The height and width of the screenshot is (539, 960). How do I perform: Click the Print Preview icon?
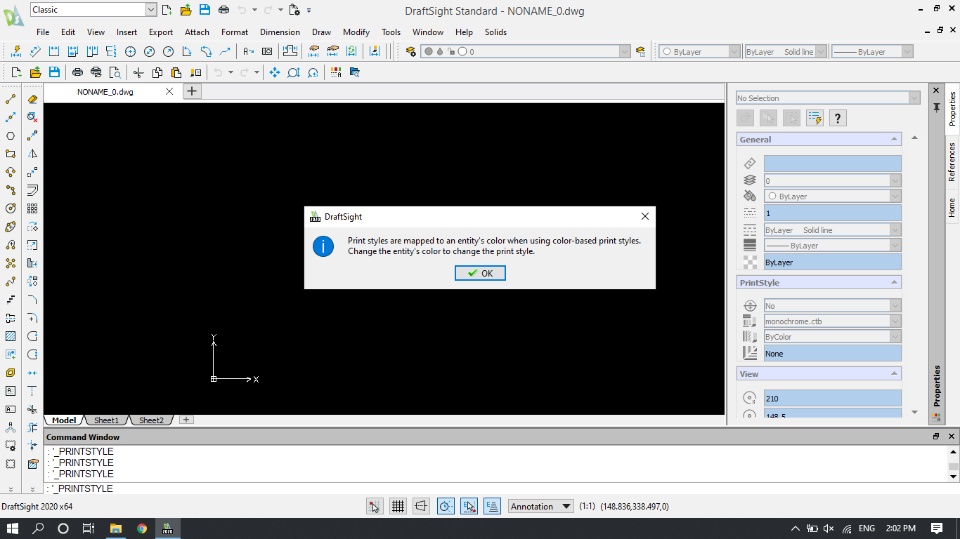114,72
